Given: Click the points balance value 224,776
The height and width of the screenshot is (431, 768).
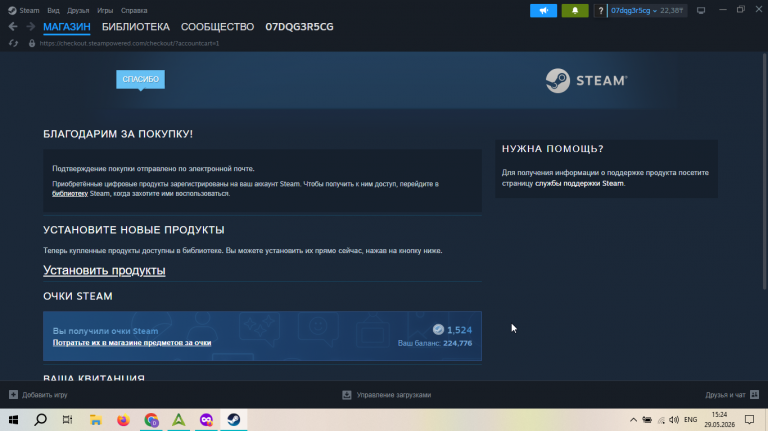Looking at the screenshot, I should tap(457, 343).
